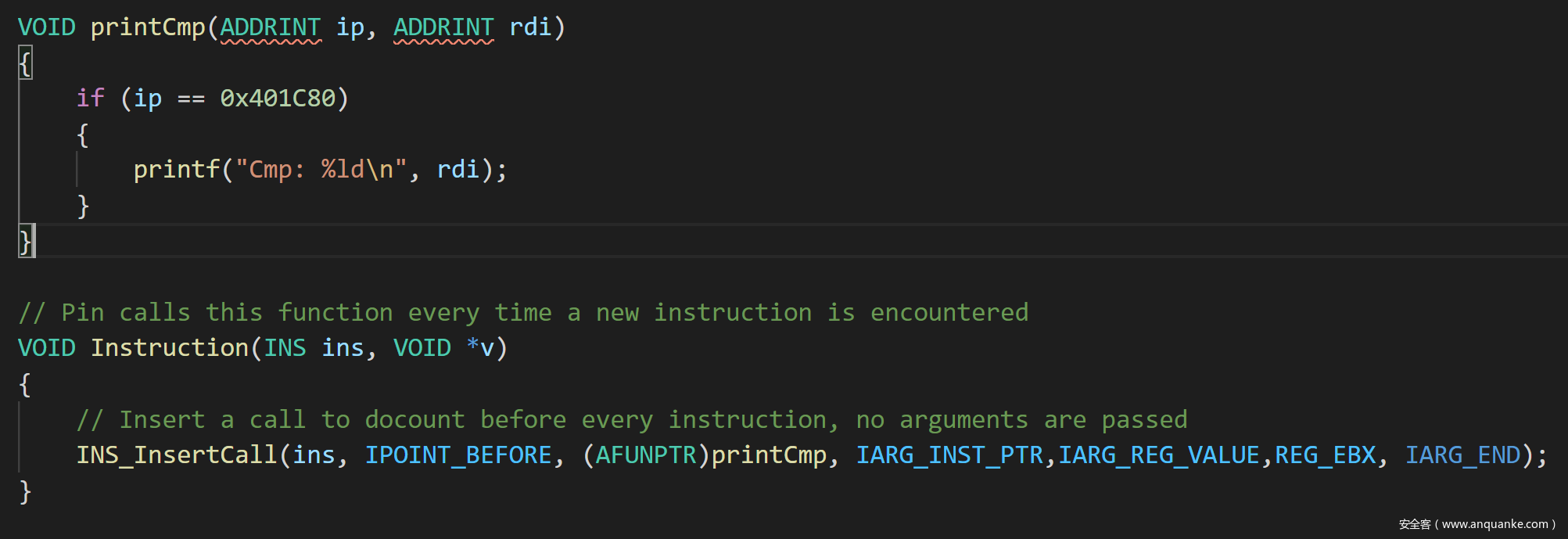Viewport: 1568px width, 539px height.
Task: Click the AFUNPTR cast
Action: (646, 455)
